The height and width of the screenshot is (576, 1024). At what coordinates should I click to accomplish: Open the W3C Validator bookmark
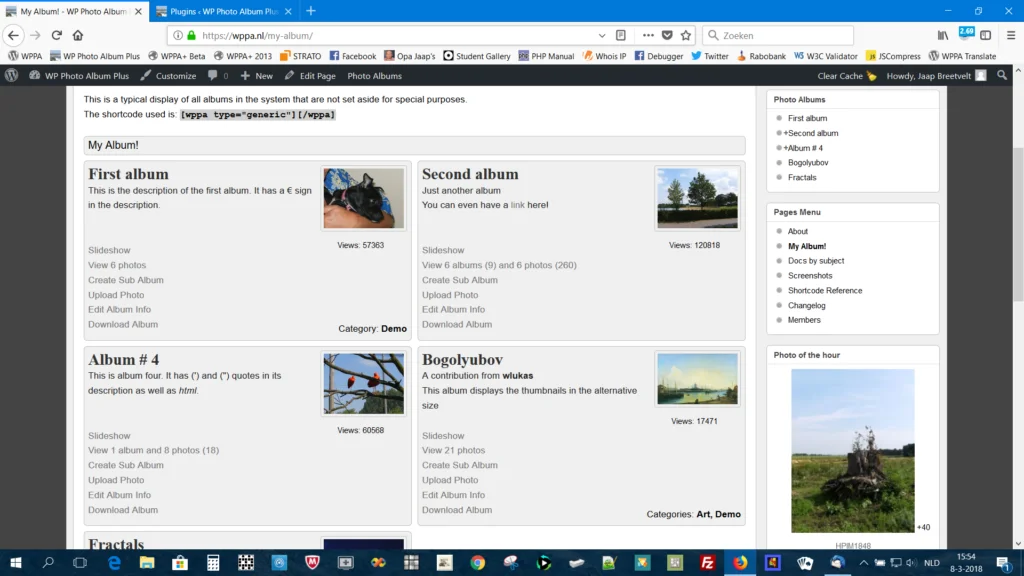tap(825, 56)
